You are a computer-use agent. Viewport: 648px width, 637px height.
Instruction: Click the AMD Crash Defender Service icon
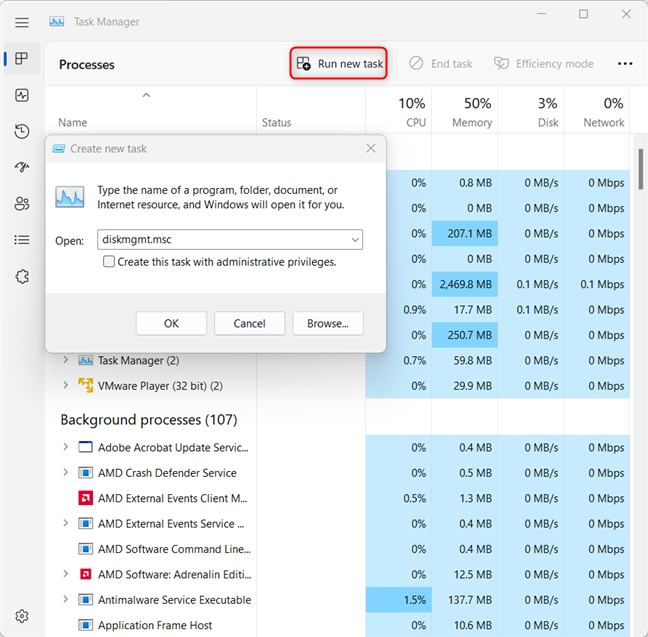tap(86, 472)
